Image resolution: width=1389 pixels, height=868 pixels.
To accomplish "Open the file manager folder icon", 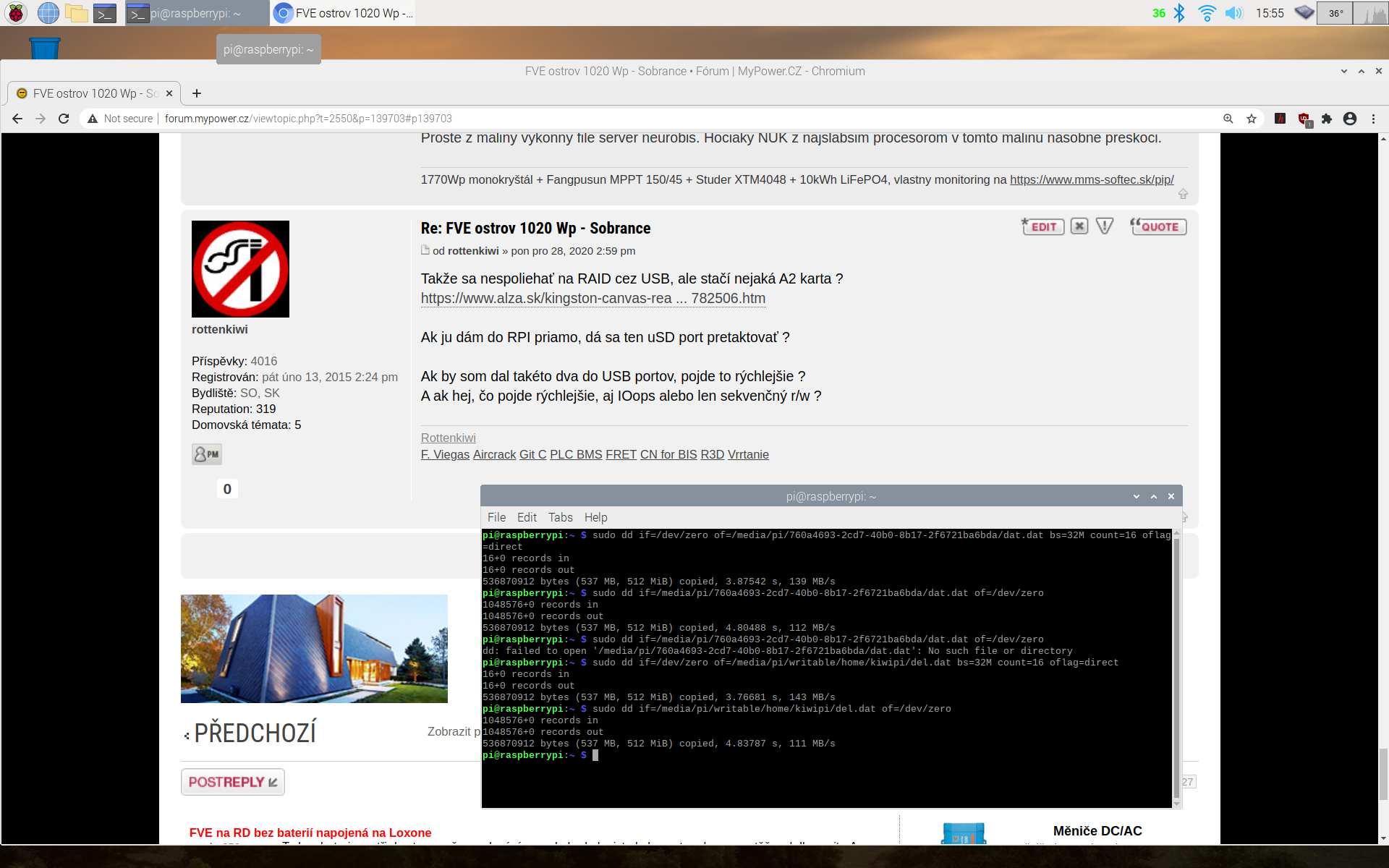I will 76,13.
